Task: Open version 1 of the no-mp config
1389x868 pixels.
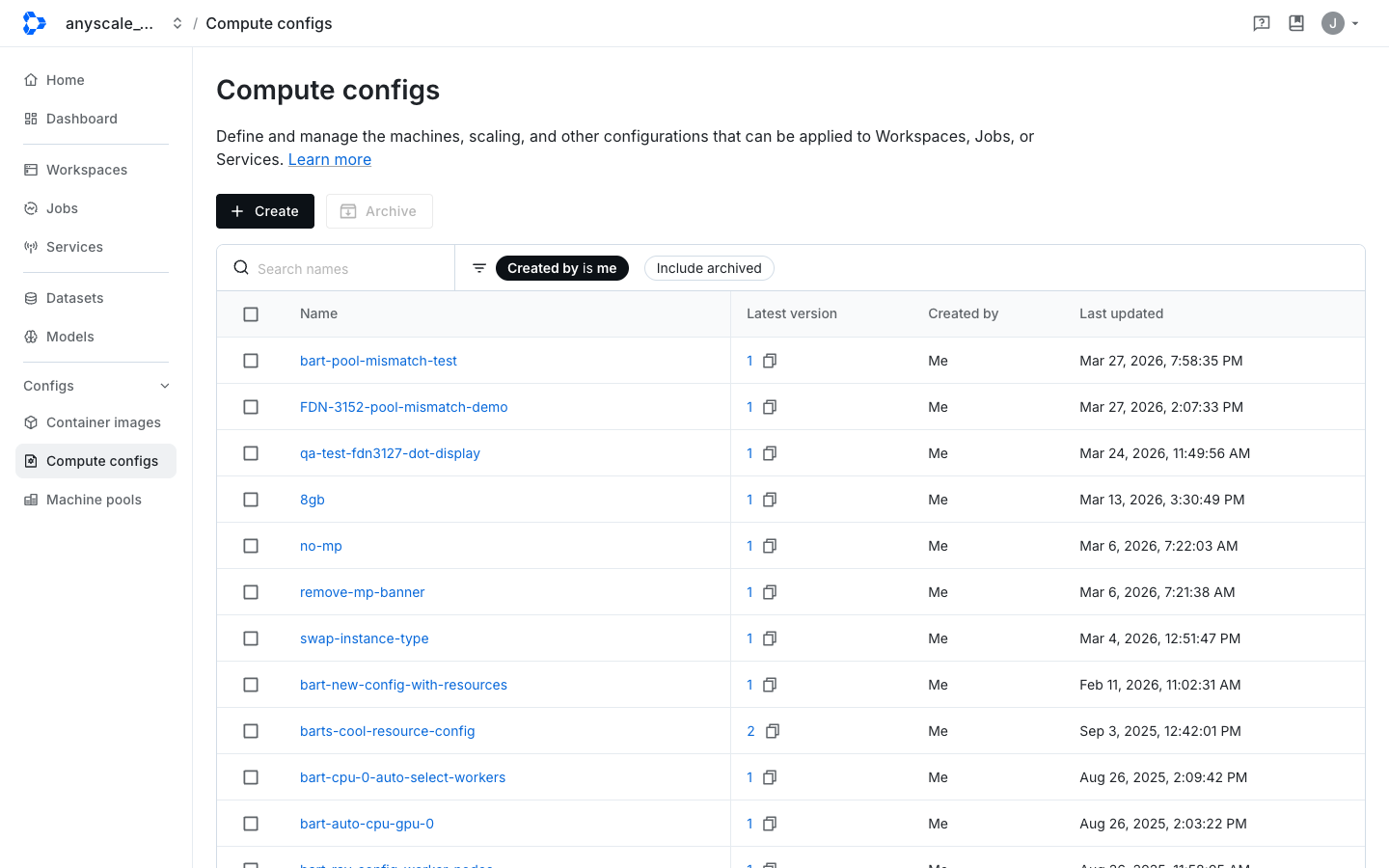Action: coord(749,546)
